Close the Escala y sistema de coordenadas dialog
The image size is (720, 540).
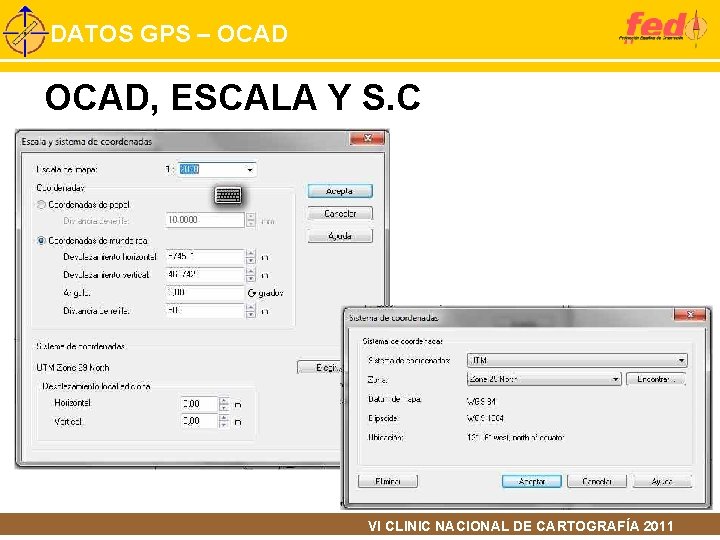[367, 138]
